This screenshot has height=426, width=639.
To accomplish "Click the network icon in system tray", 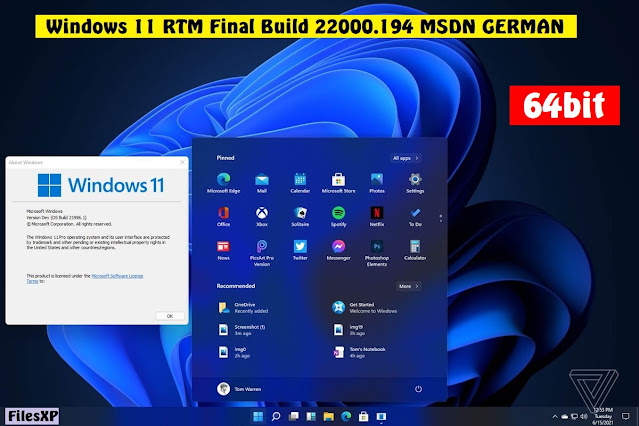I will coord(574,417).
